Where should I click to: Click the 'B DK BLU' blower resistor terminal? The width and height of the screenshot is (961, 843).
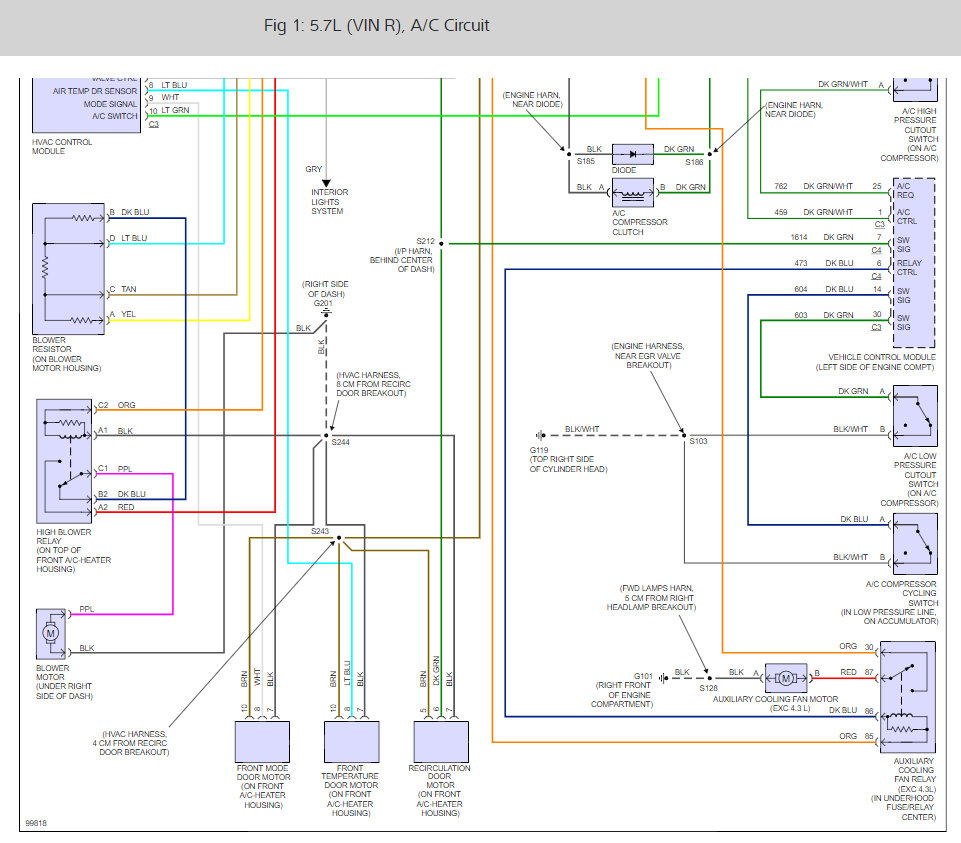(x=129, y=212)
